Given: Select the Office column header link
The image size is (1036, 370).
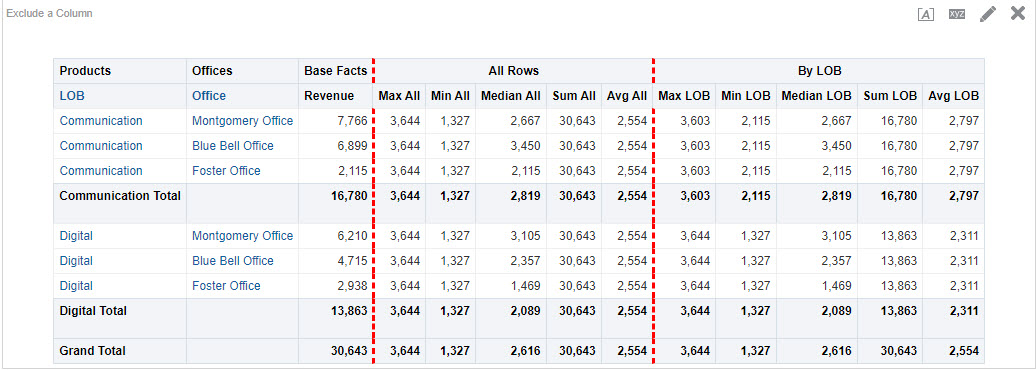Looking at the screenshot, I should [x=209, y=96].
